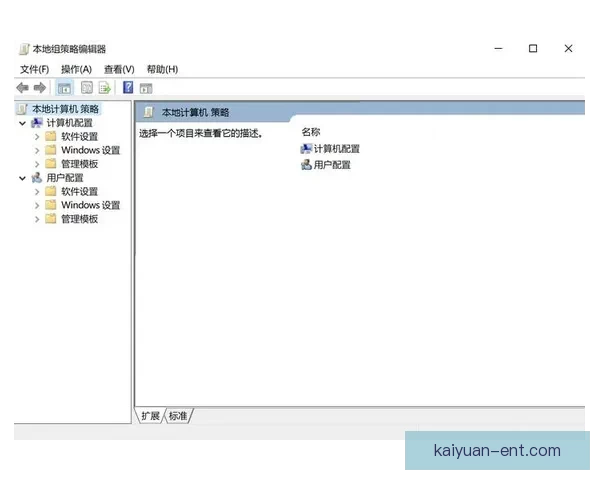Viewport: 600px width, 480px height.
Task: Open the 查看(V) menu
Action: 119,69
